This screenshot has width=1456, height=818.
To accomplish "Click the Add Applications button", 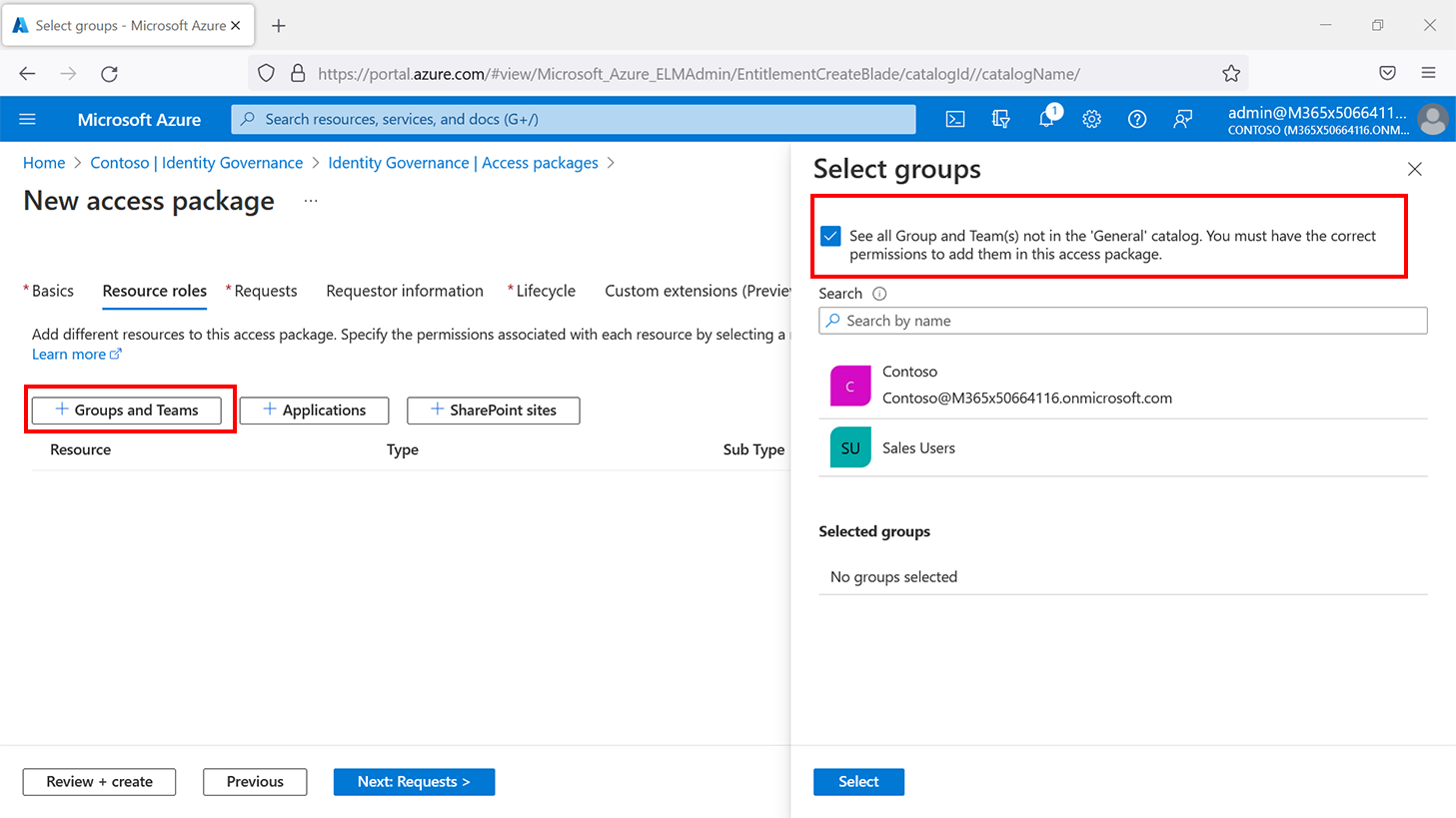I will 314,410.
